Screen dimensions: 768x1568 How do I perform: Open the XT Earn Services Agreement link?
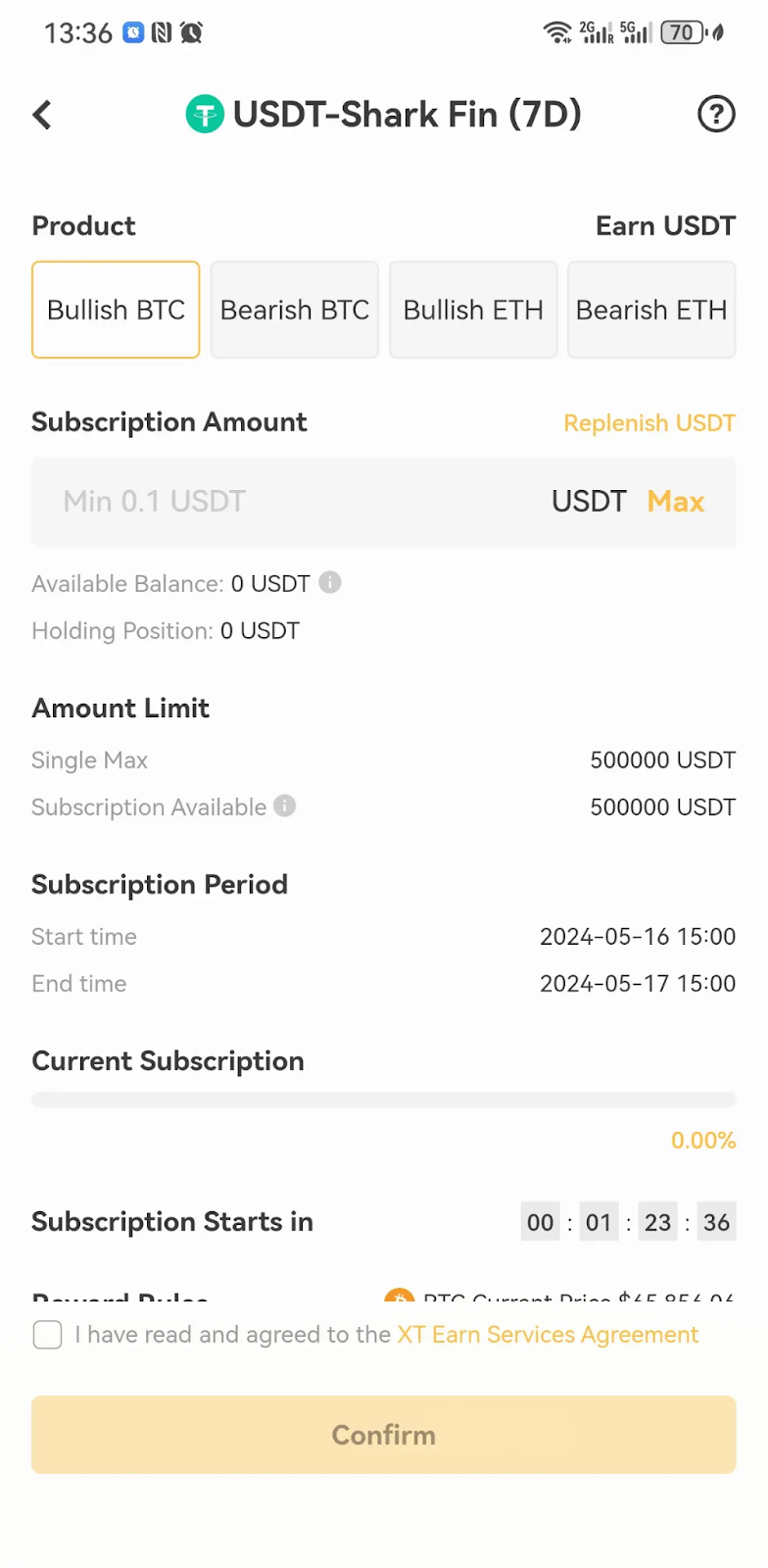(548, 1335)
